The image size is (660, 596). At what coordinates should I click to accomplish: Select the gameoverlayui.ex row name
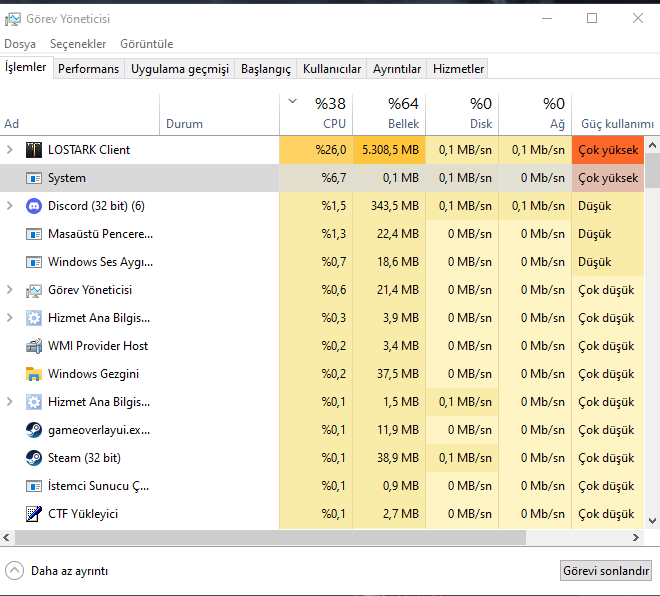tap(99, 430)
